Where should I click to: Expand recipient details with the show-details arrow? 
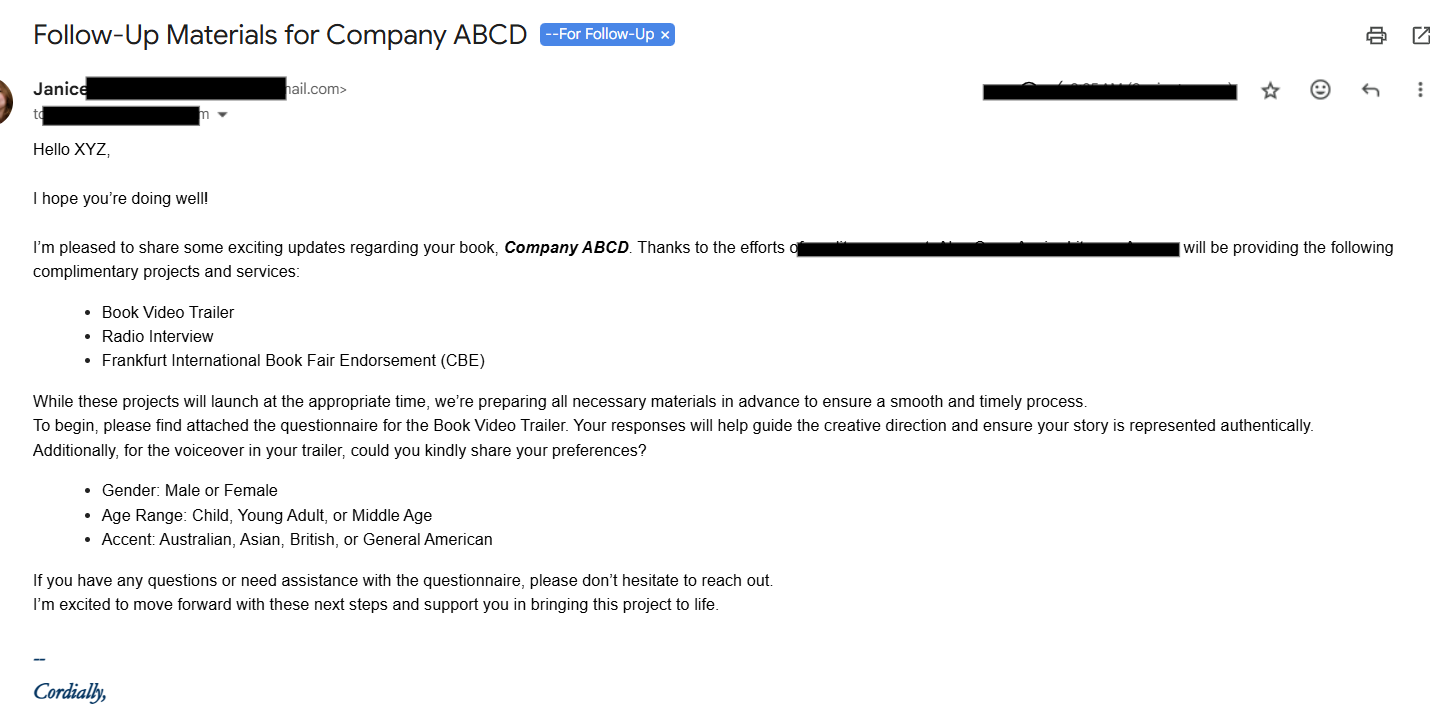click(222, 114)
